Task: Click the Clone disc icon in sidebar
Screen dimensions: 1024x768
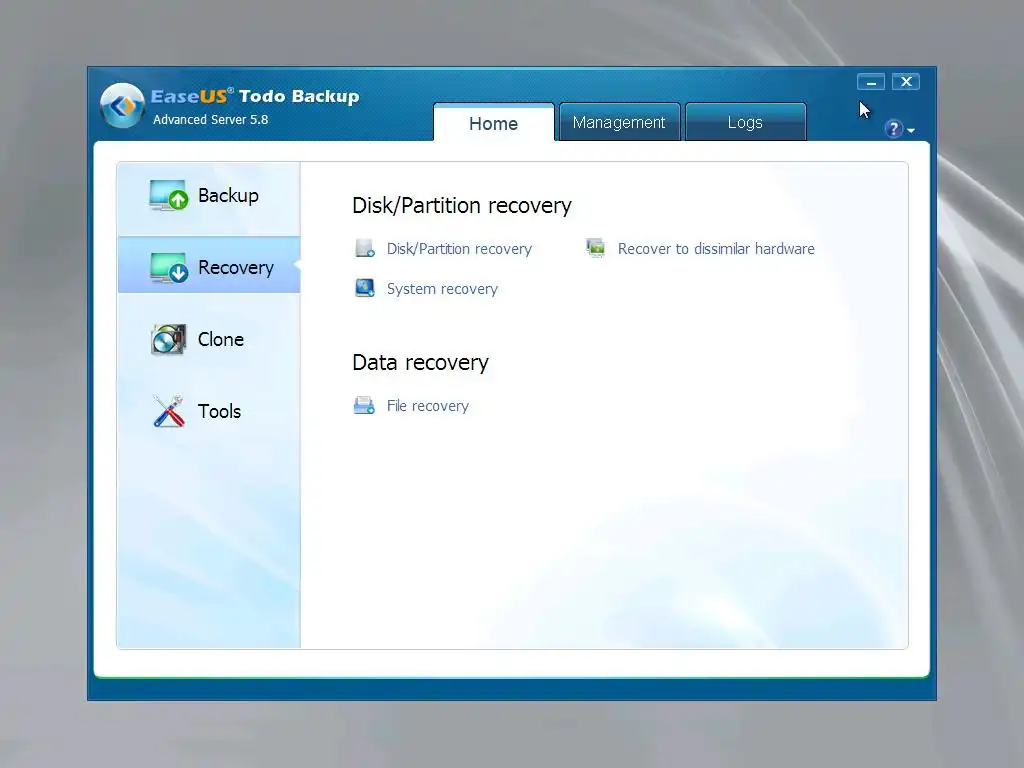Action: pos(168,340)
